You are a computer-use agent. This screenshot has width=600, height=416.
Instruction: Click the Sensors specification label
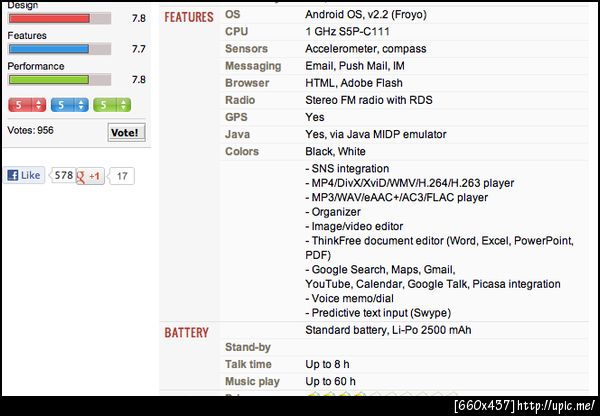click(x=246, y=49)
